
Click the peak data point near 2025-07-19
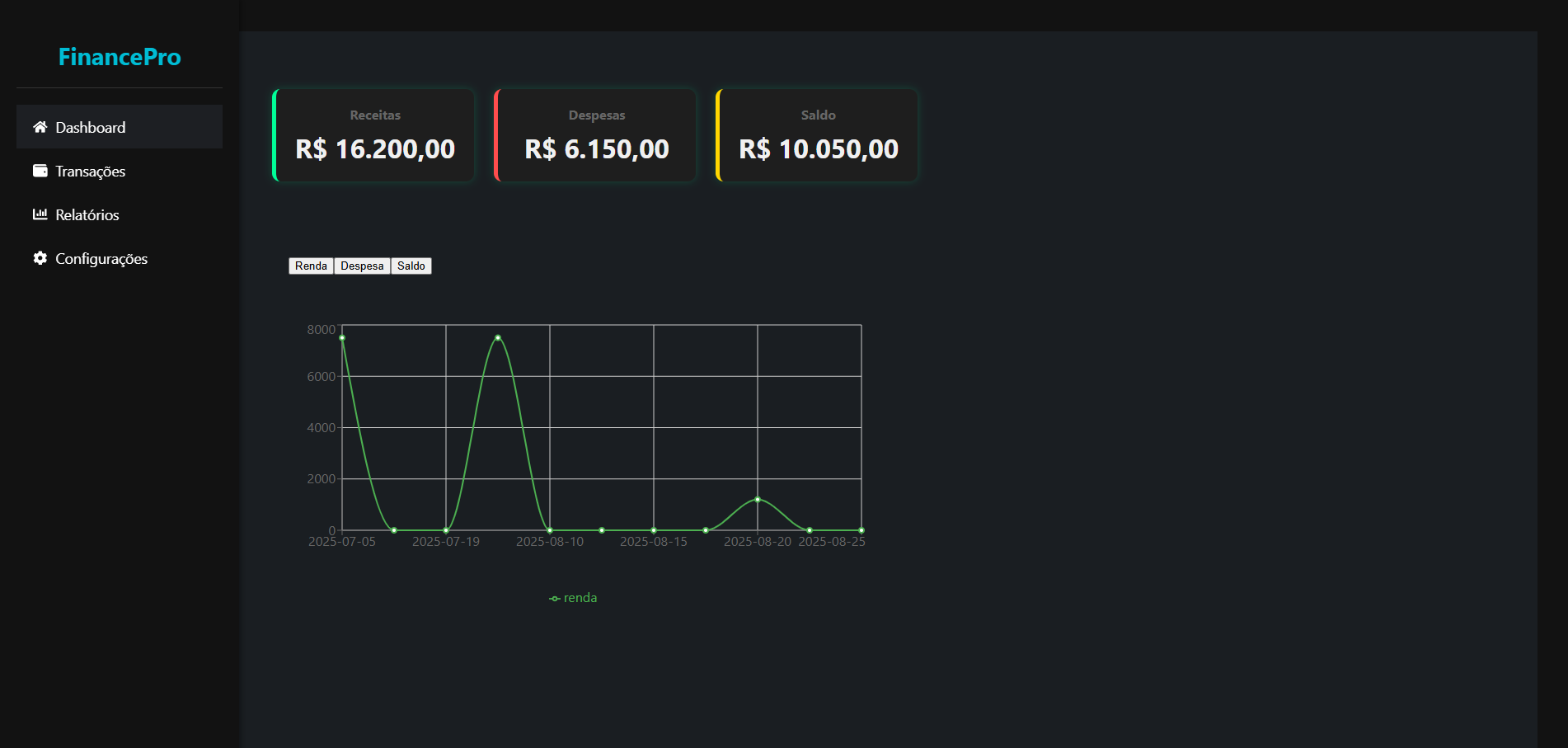pyautogui.click(x=498, y=336)
